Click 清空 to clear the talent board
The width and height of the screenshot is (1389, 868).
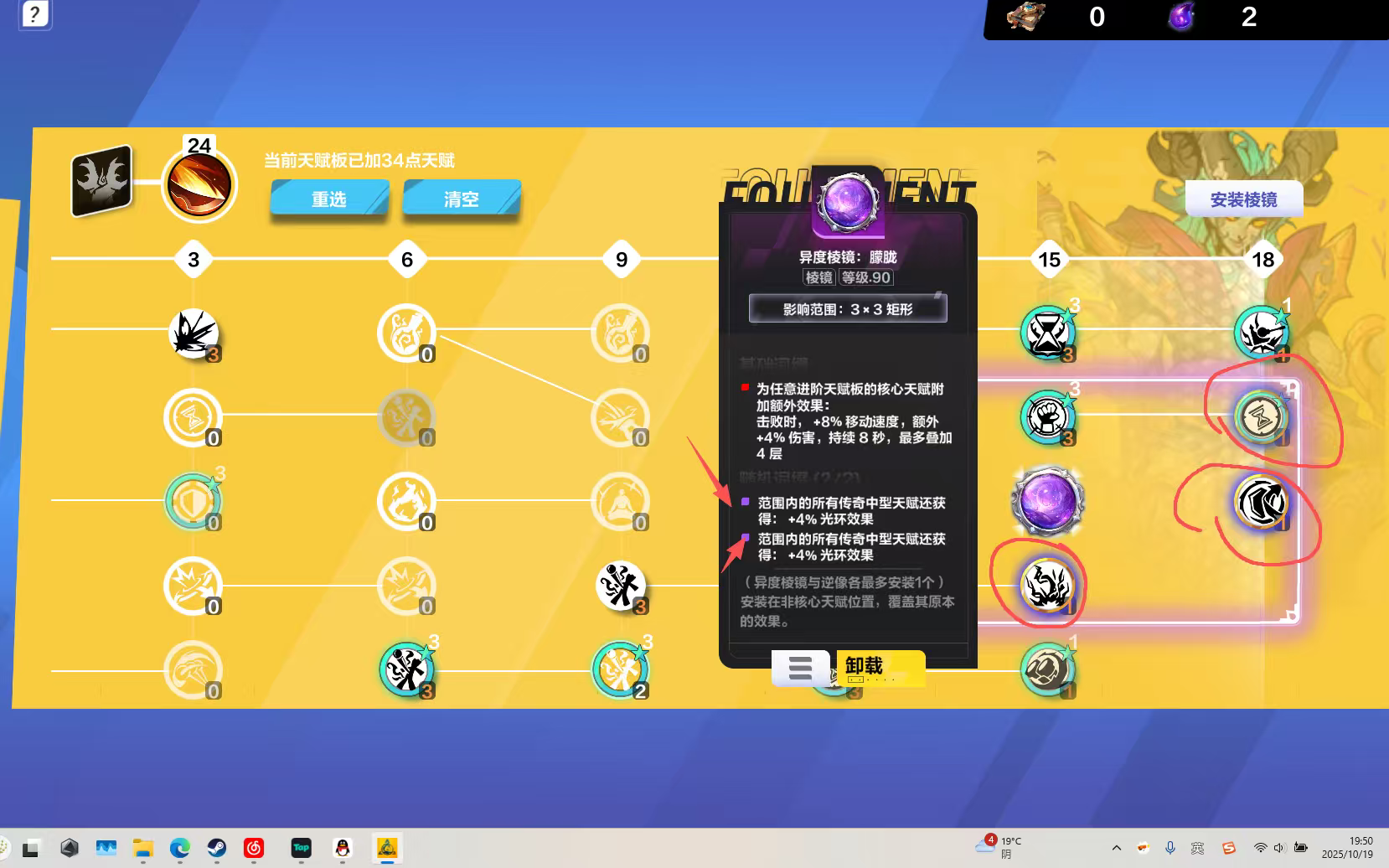click(x=461, y=199)
